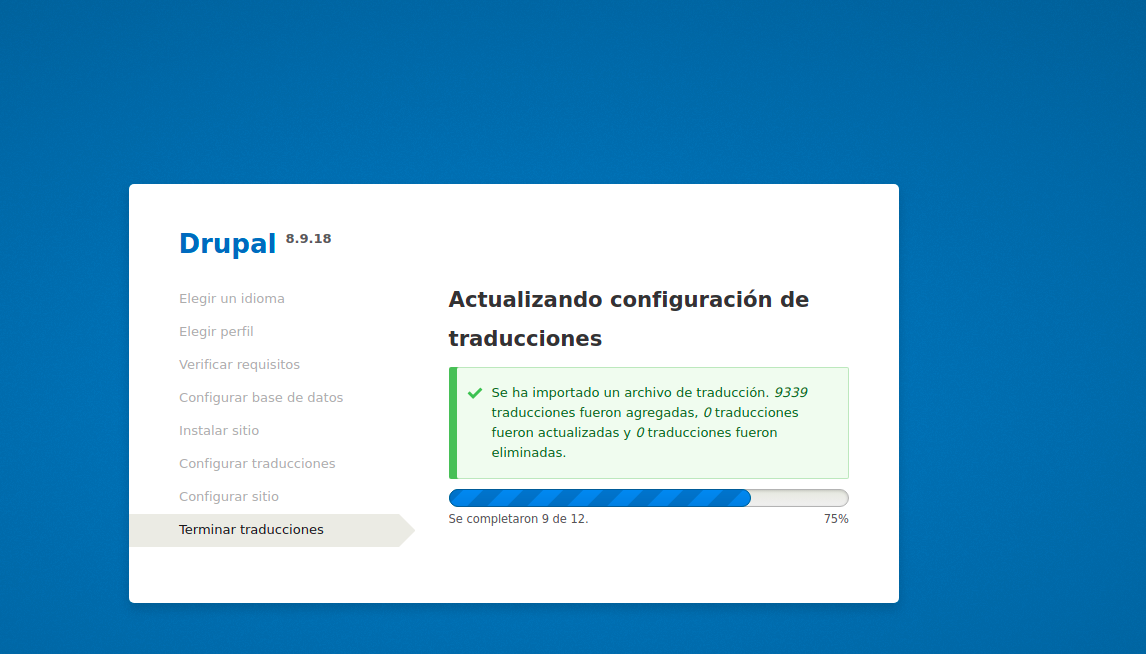This screenshot has height=654, width=1146.
Task: Click the arrow marker beside Terminar traducciones
Action: pos(406,529)
